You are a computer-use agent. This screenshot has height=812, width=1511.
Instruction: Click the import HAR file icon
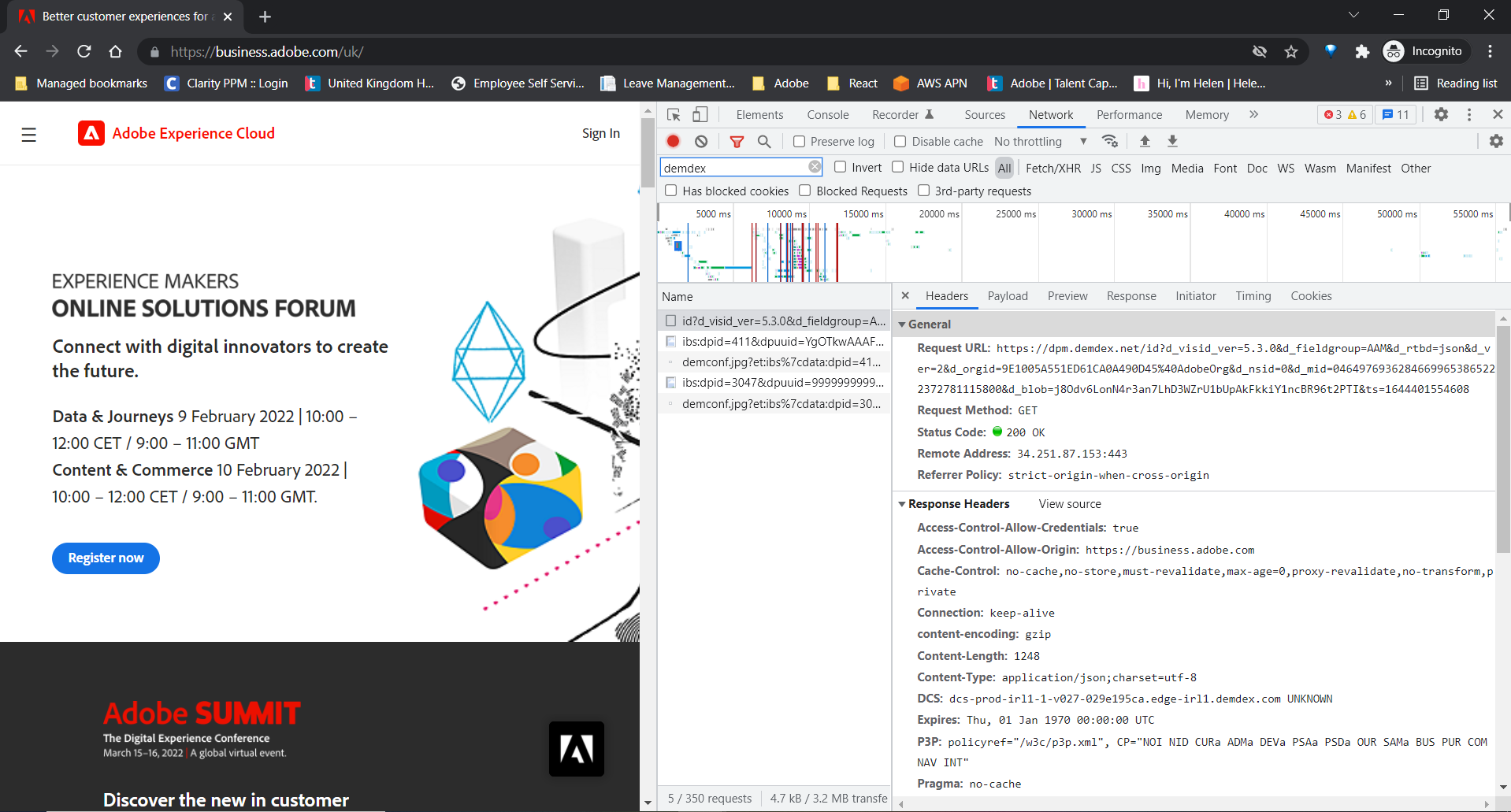[1145, 141]
